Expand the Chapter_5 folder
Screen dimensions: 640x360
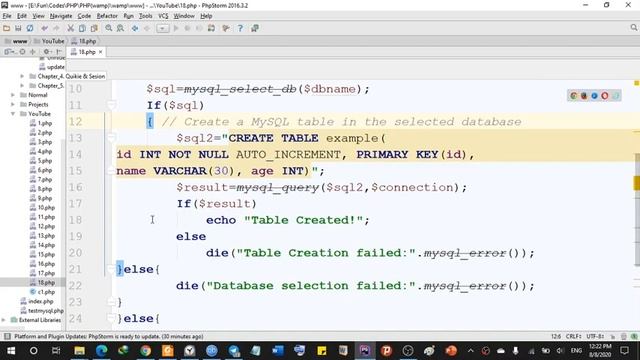coord(22,86)
